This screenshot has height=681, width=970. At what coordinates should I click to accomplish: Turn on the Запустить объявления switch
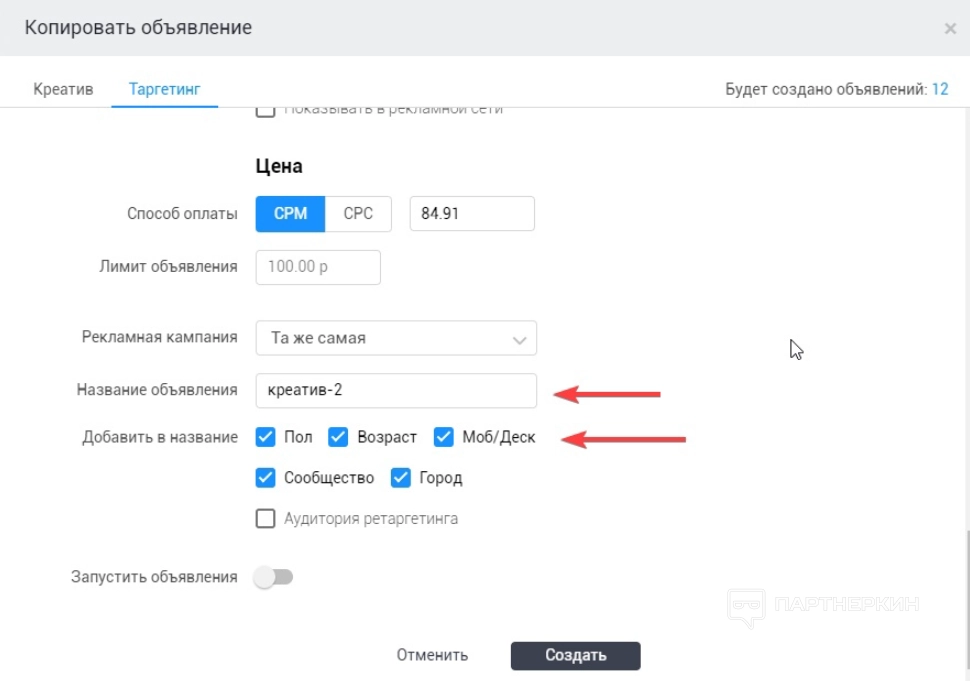coord(273,577)
